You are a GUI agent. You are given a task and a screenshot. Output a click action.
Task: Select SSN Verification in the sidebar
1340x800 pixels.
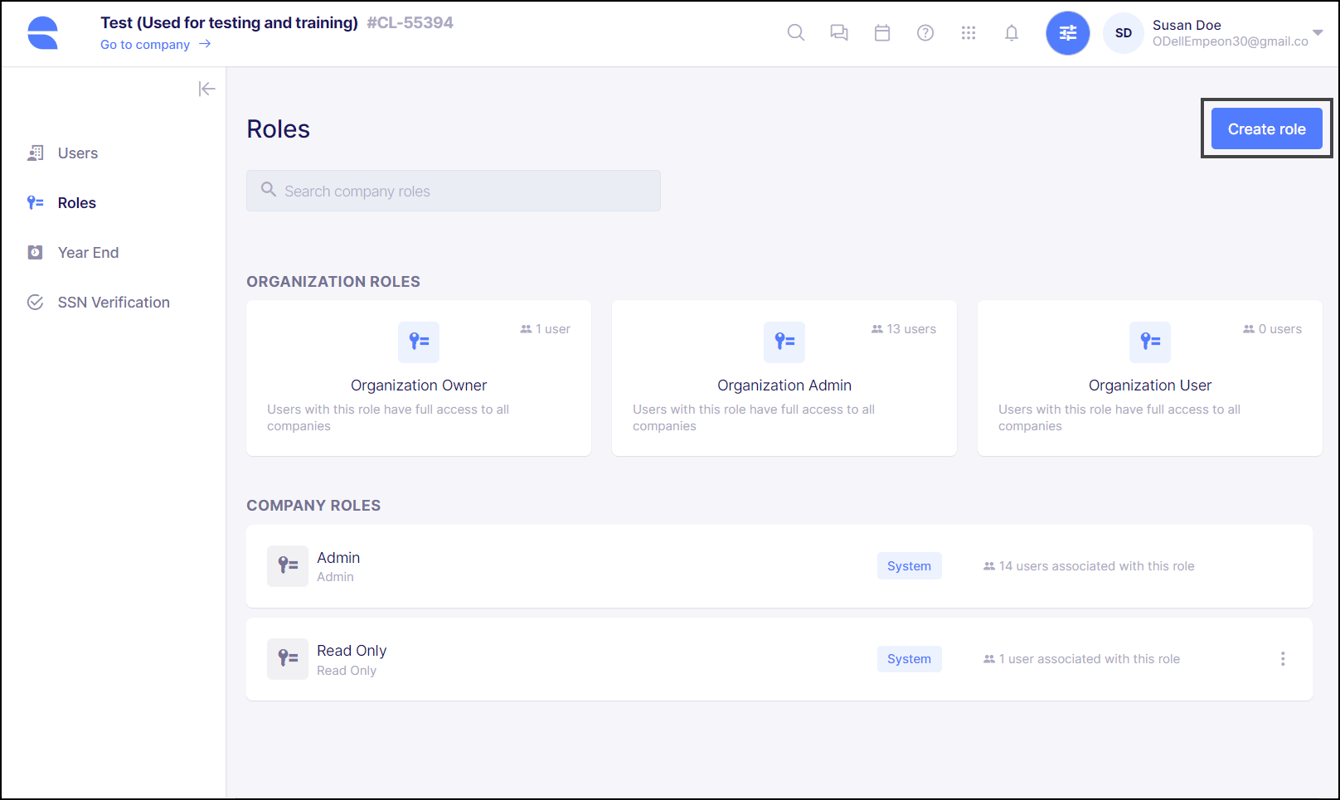click(x=112, y=301)
